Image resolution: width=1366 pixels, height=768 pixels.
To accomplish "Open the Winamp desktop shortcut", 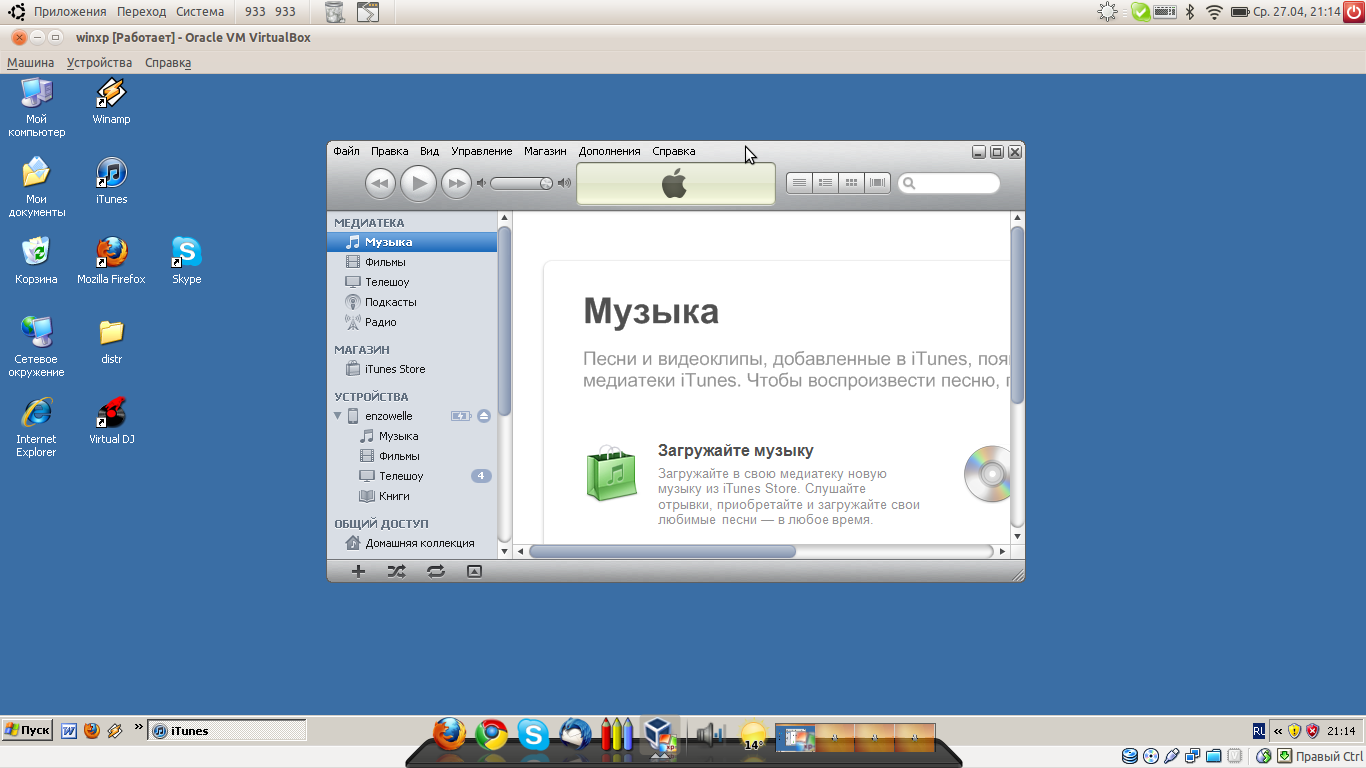I will [111, 102].
